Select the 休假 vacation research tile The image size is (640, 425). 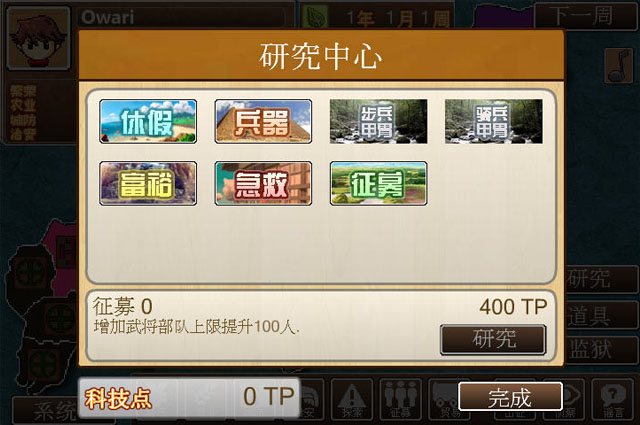tap(148, 121)
